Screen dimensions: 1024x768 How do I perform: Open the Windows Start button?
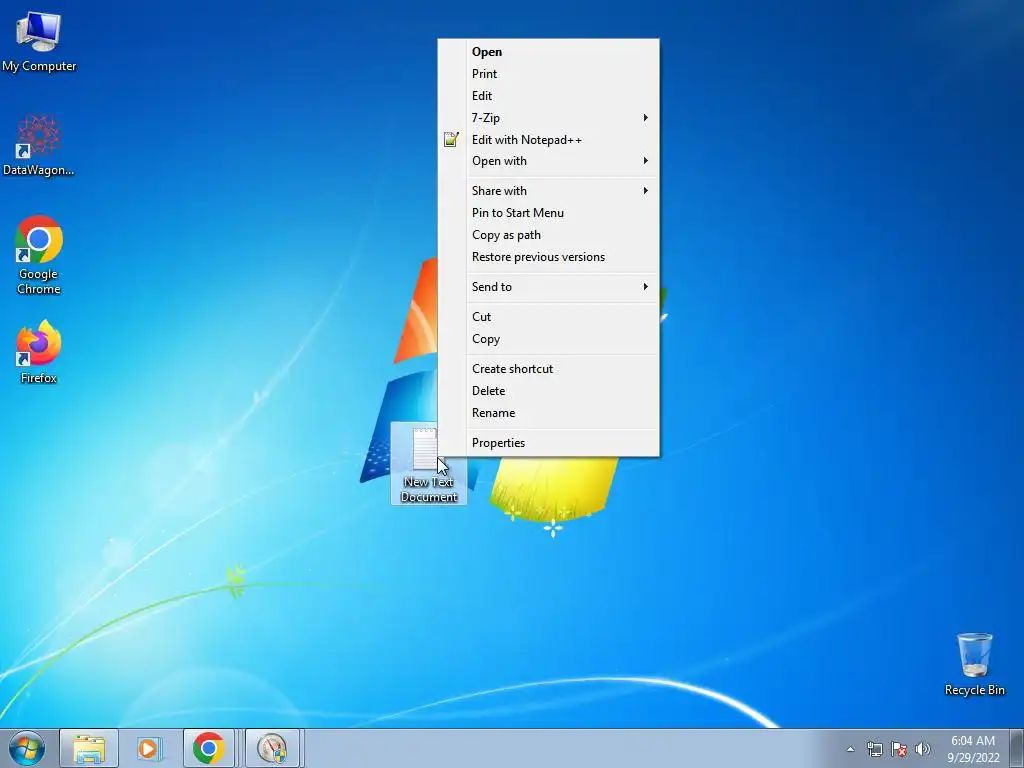[27, 748]
